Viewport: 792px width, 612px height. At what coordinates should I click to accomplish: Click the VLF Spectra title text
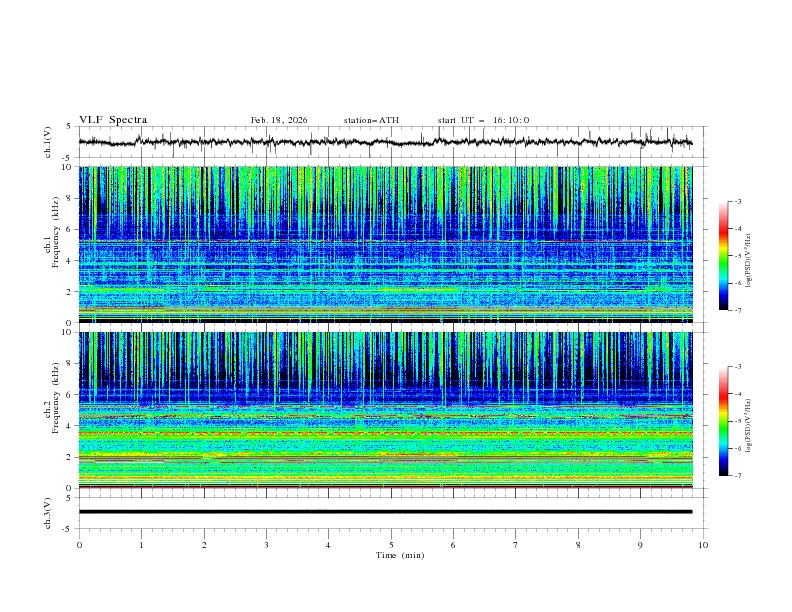pos(113,120)
